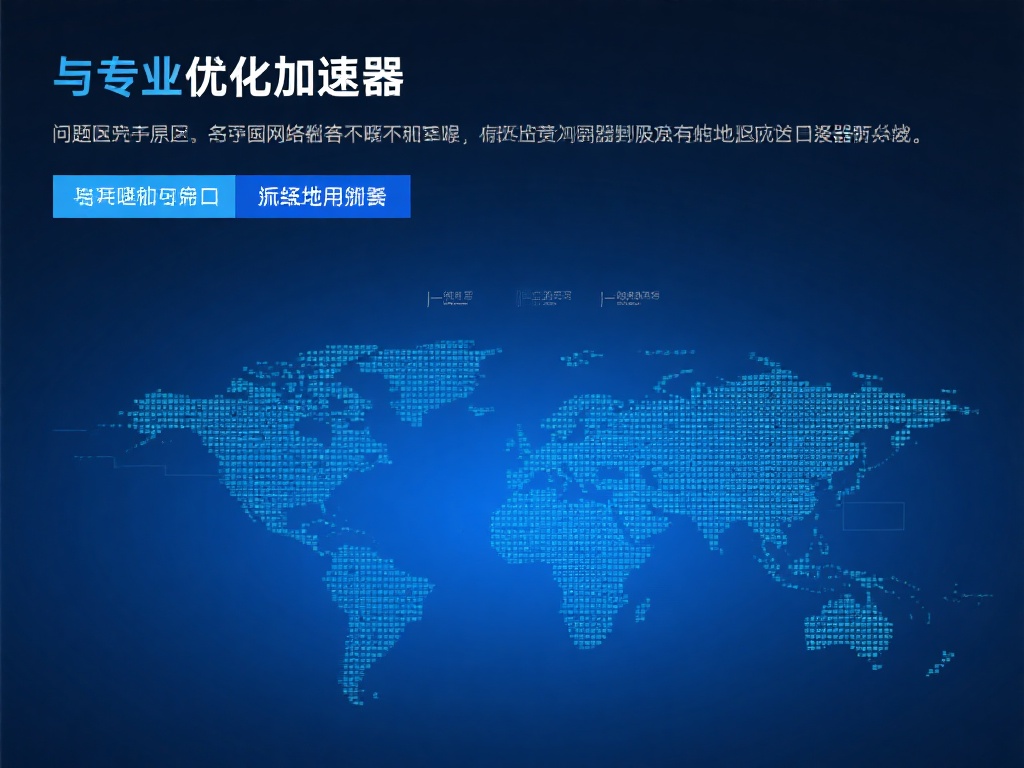
Task: Click the vertical bar icon of the middle legend entry
Action: click(x=517, y=296)
